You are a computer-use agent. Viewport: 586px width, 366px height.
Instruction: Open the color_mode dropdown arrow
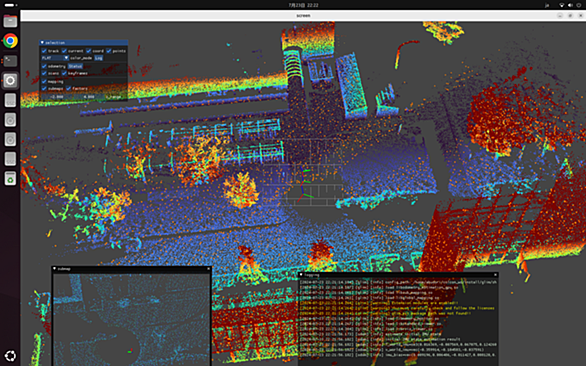coord(66,58)
